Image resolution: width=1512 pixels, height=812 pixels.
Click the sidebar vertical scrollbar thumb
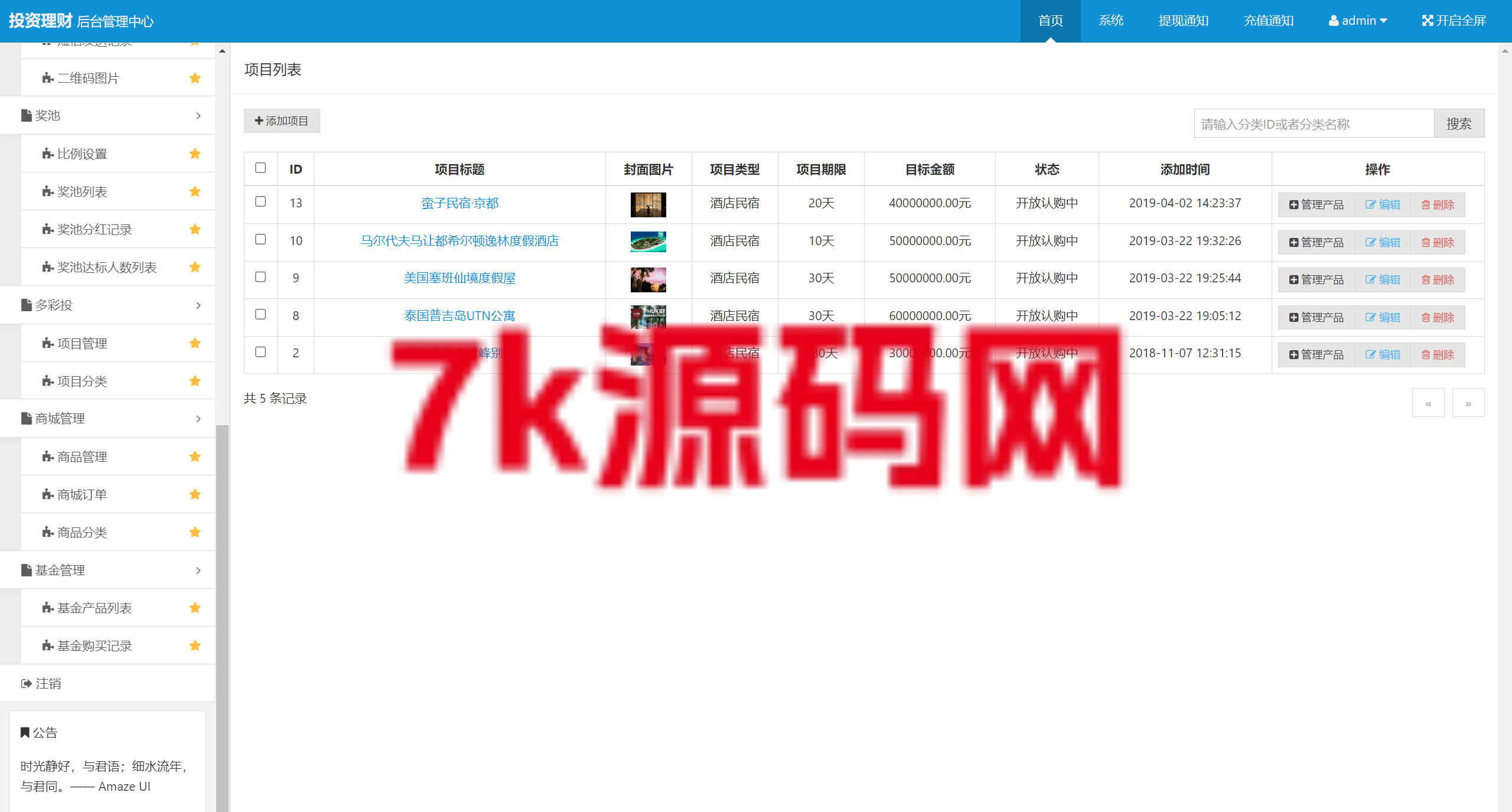(222, 617)
